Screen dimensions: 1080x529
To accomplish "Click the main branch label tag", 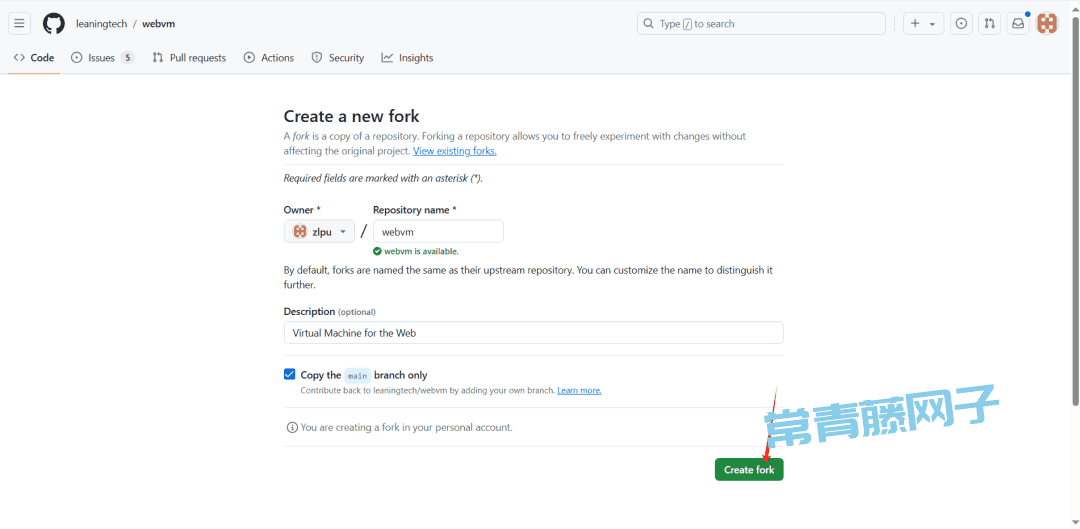I will click(x=357, y=375).
